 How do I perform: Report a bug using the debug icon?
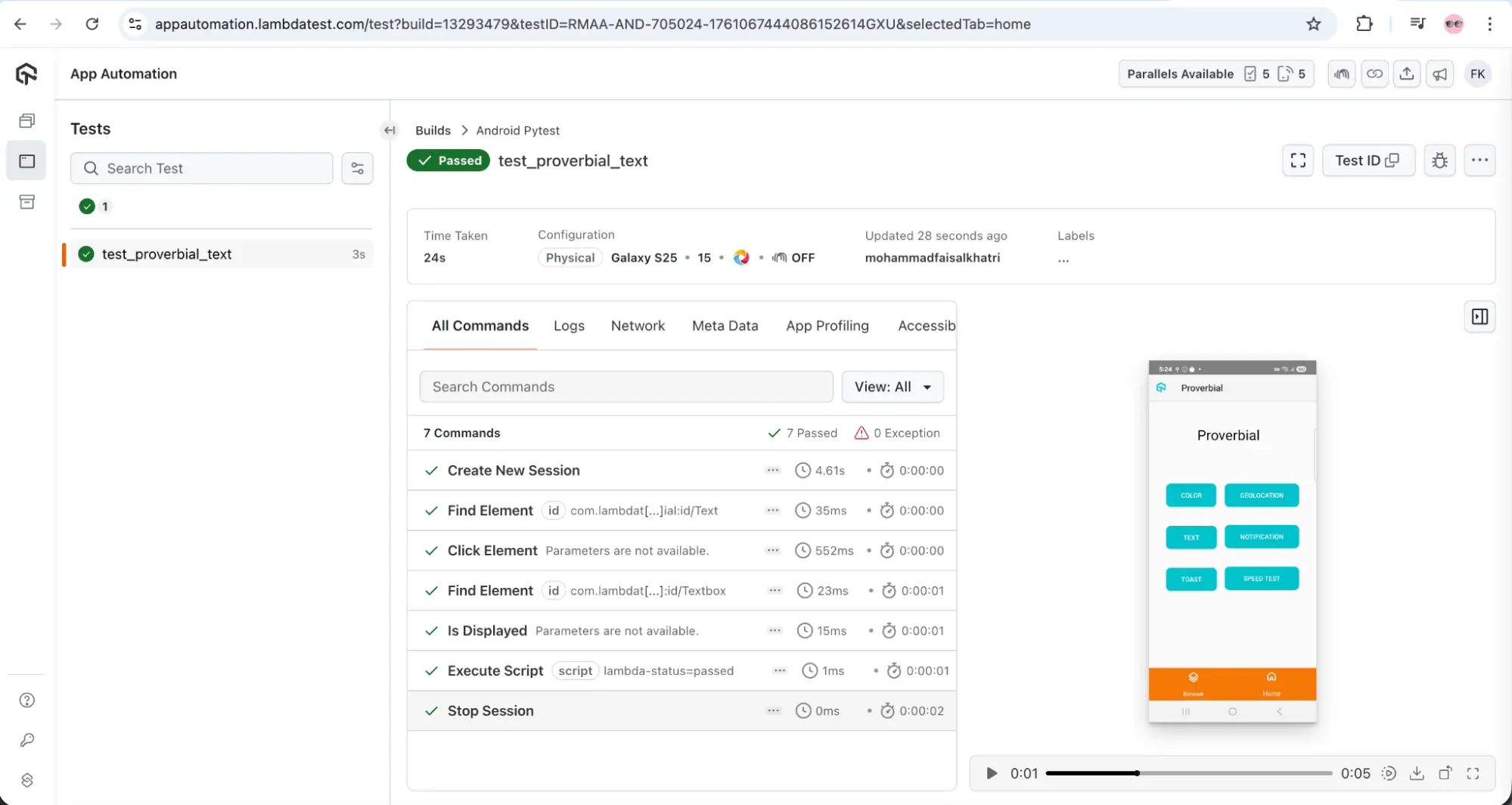pos(1439,160)
